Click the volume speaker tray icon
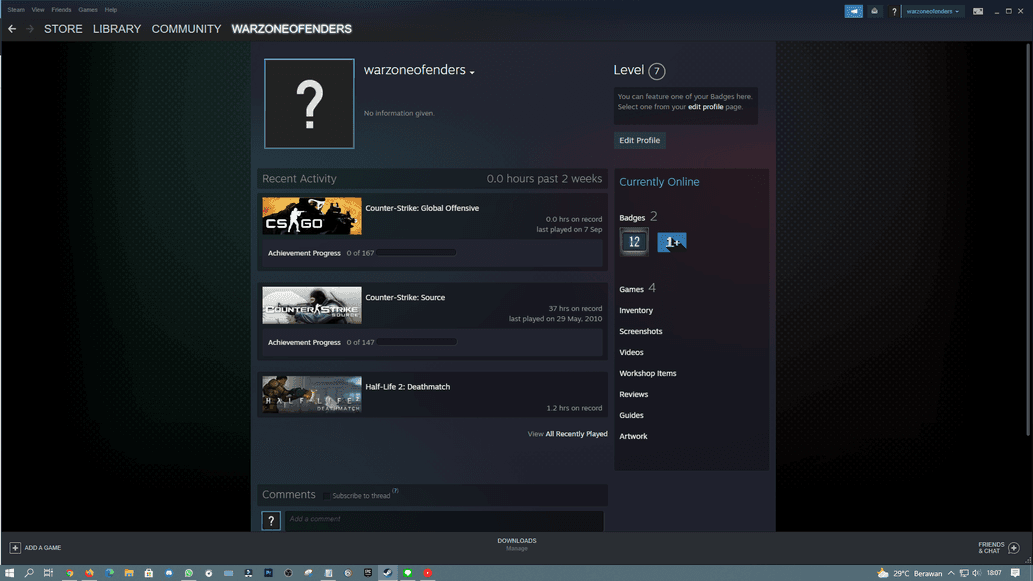 click(976, 573)
